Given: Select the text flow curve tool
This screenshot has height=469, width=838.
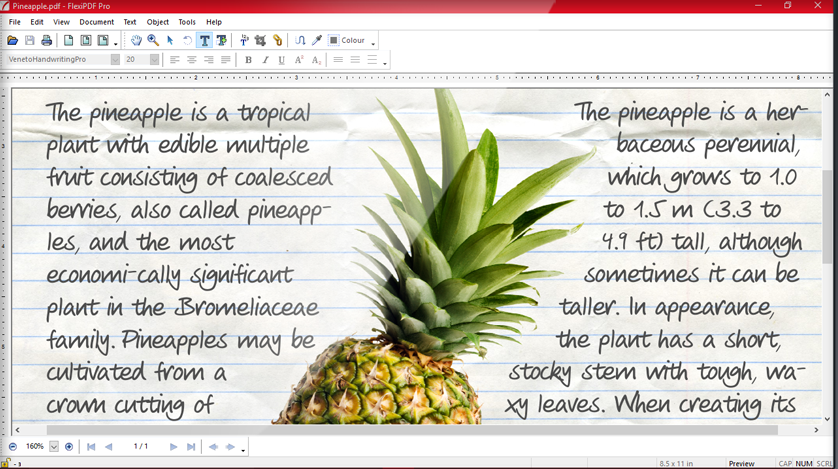Looking at the screenshot, I should click(x=300, y=40).
